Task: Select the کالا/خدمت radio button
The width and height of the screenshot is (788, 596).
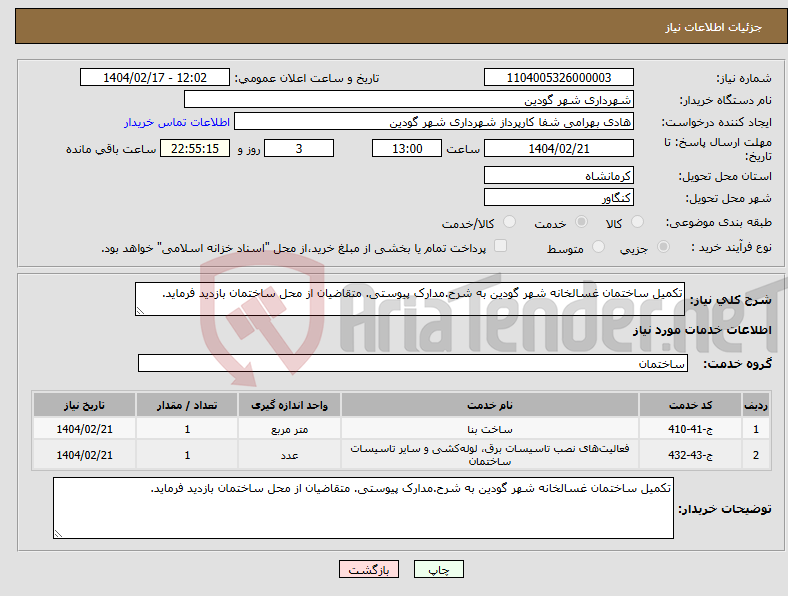Action: tap(509, 222)
